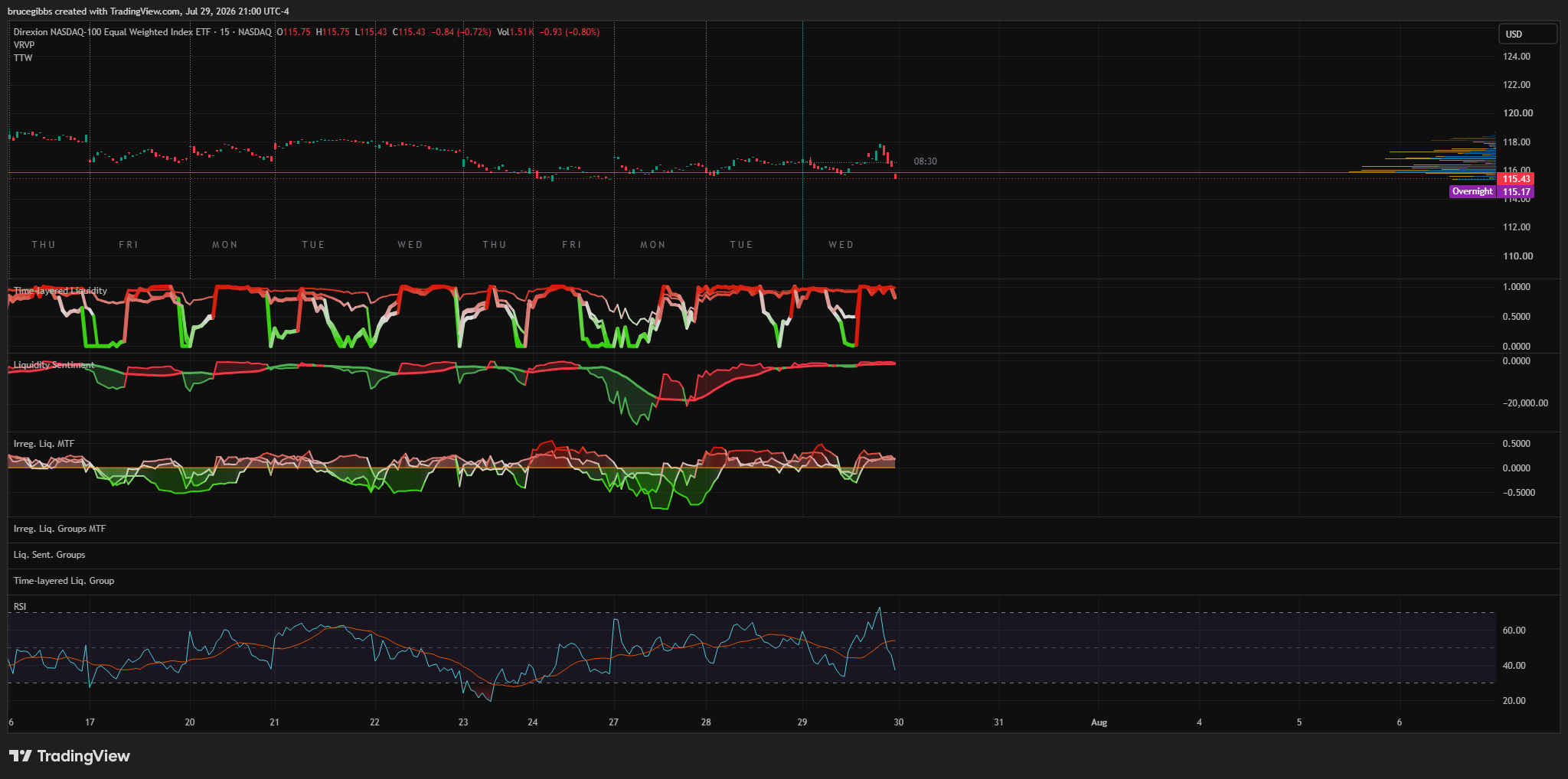Image resolution: width=1568 pixels, height=779 pixels.
Task: Click the 60.00 RSI scale value
Action: click(x=1514, y=631)
